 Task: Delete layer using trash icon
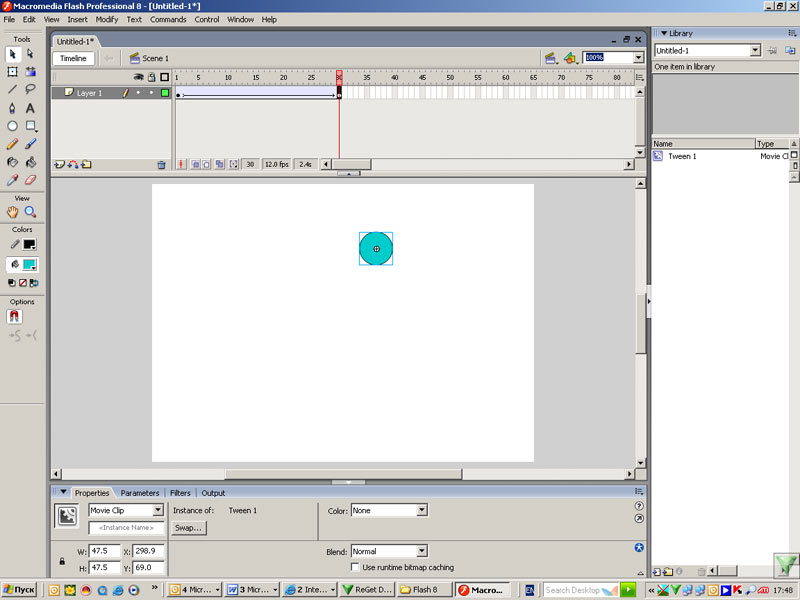pos(161,164)
